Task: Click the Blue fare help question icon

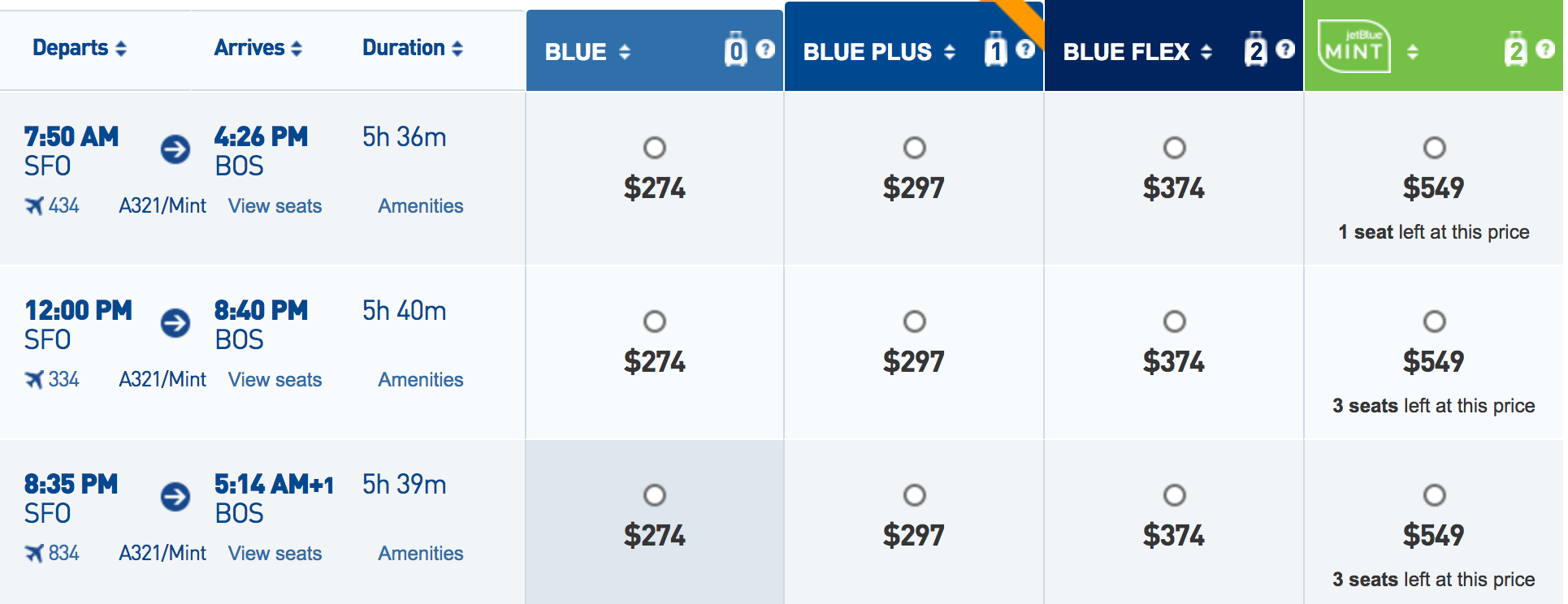Action: pyautogui.click(x=765, y=50)
